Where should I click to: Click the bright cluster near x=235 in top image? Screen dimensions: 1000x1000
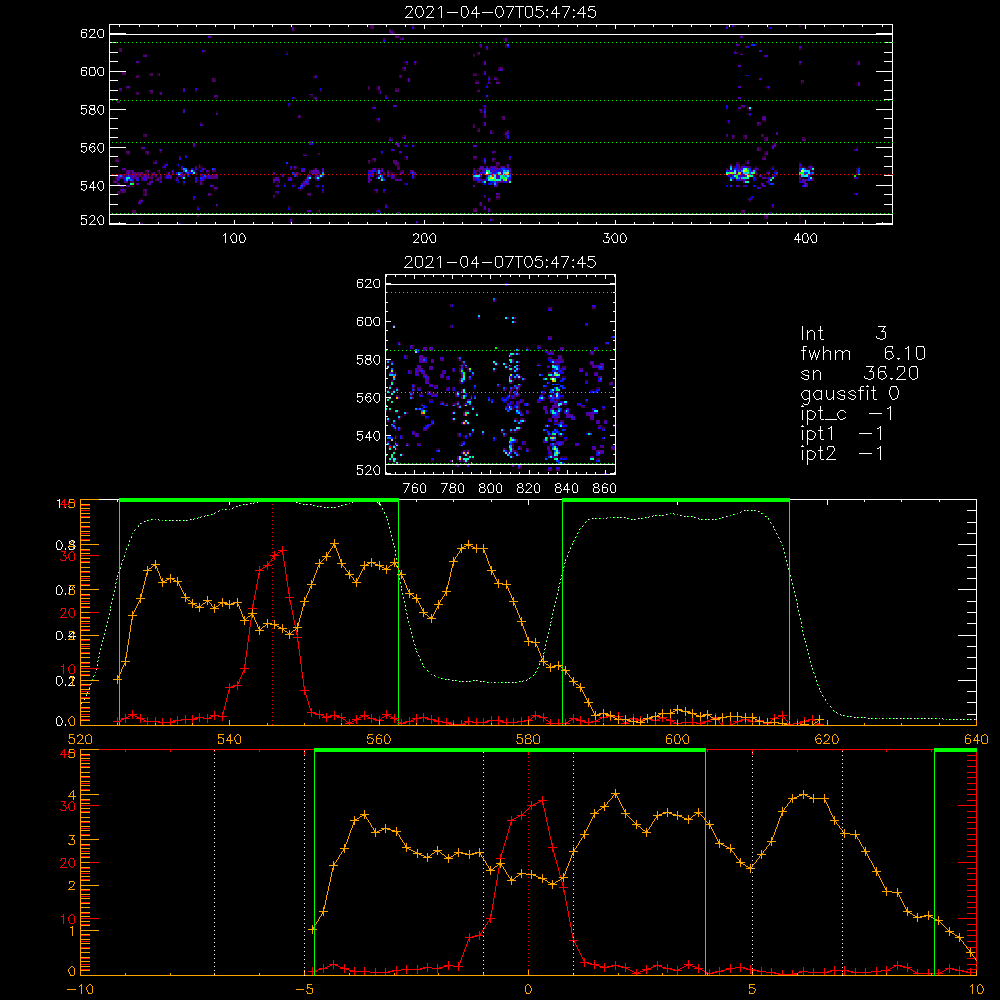492,175
